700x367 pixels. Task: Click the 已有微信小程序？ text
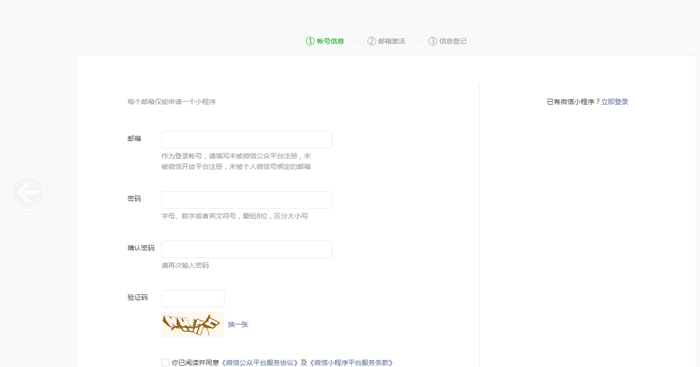click(x=573, y=102)
